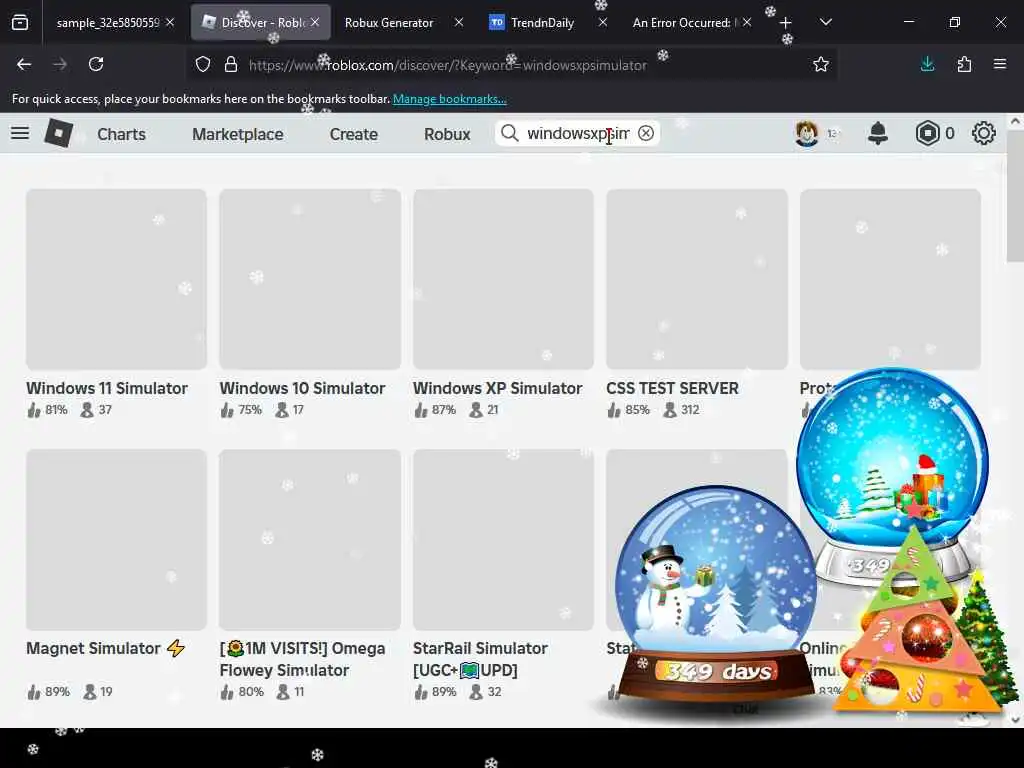Close the Robux Generator tab
1024x768 pixels.
[459, 22]
